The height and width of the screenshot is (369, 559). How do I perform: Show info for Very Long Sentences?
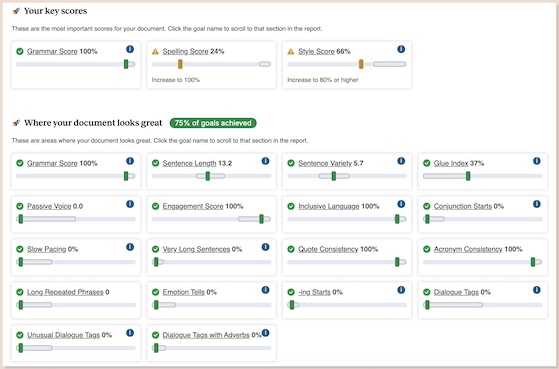tap(266, 247)
